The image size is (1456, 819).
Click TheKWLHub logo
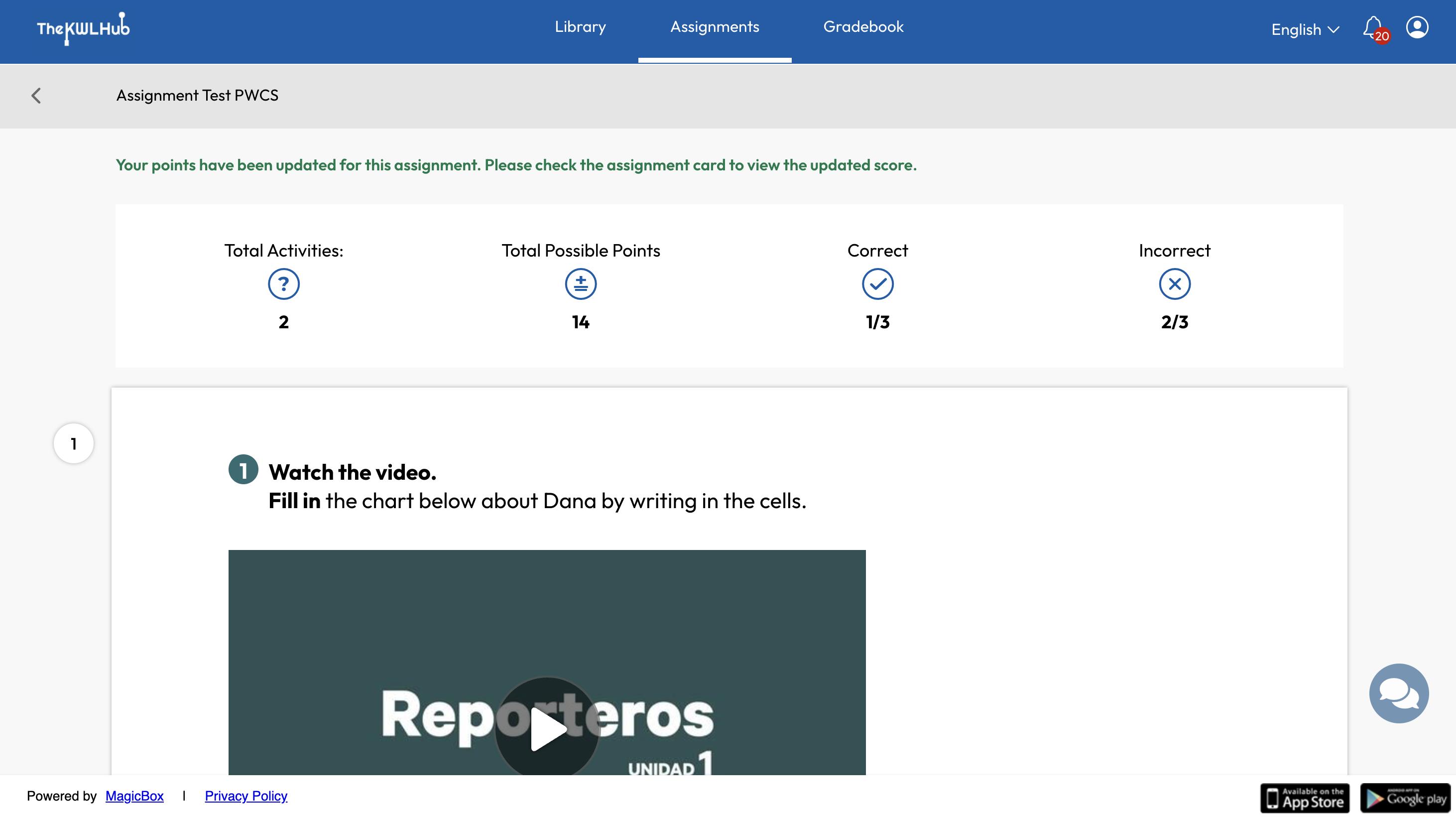[83, 28]
